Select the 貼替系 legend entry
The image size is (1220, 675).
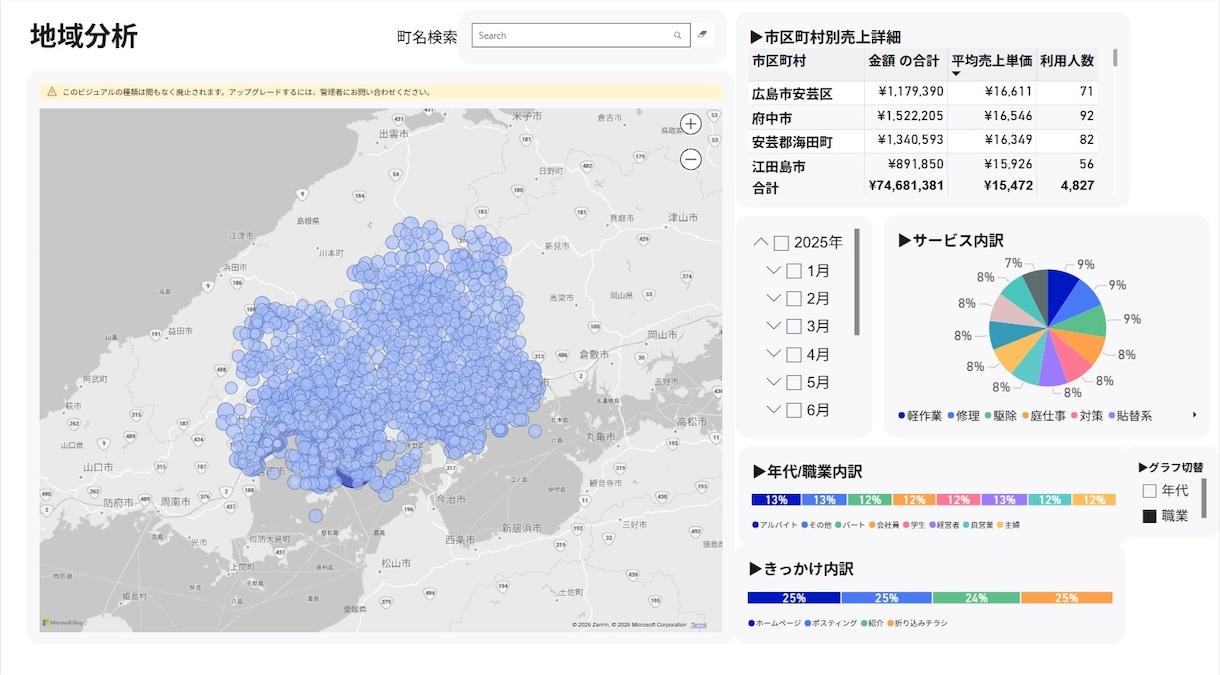tap(1130, 416)
